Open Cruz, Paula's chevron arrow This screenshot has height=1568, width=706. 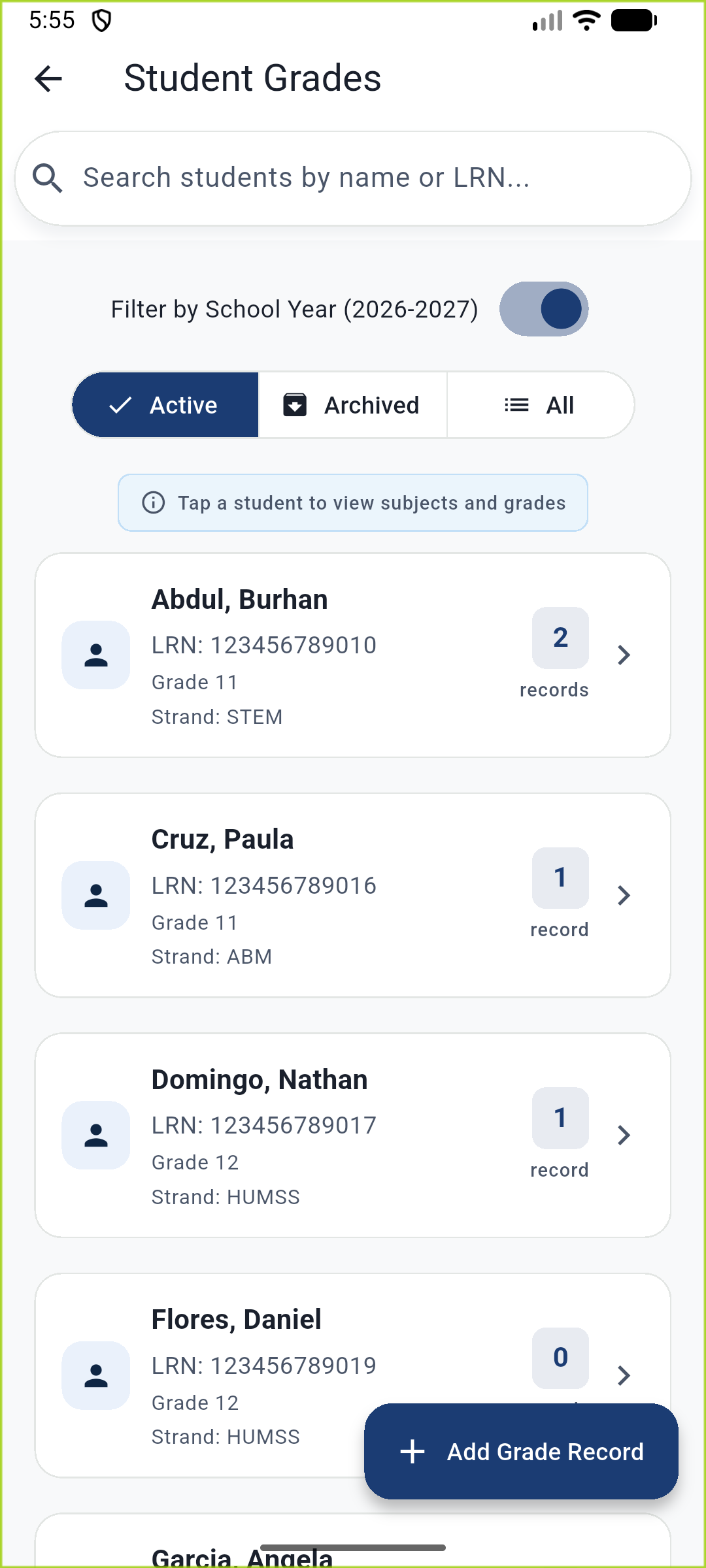point(624,895)
